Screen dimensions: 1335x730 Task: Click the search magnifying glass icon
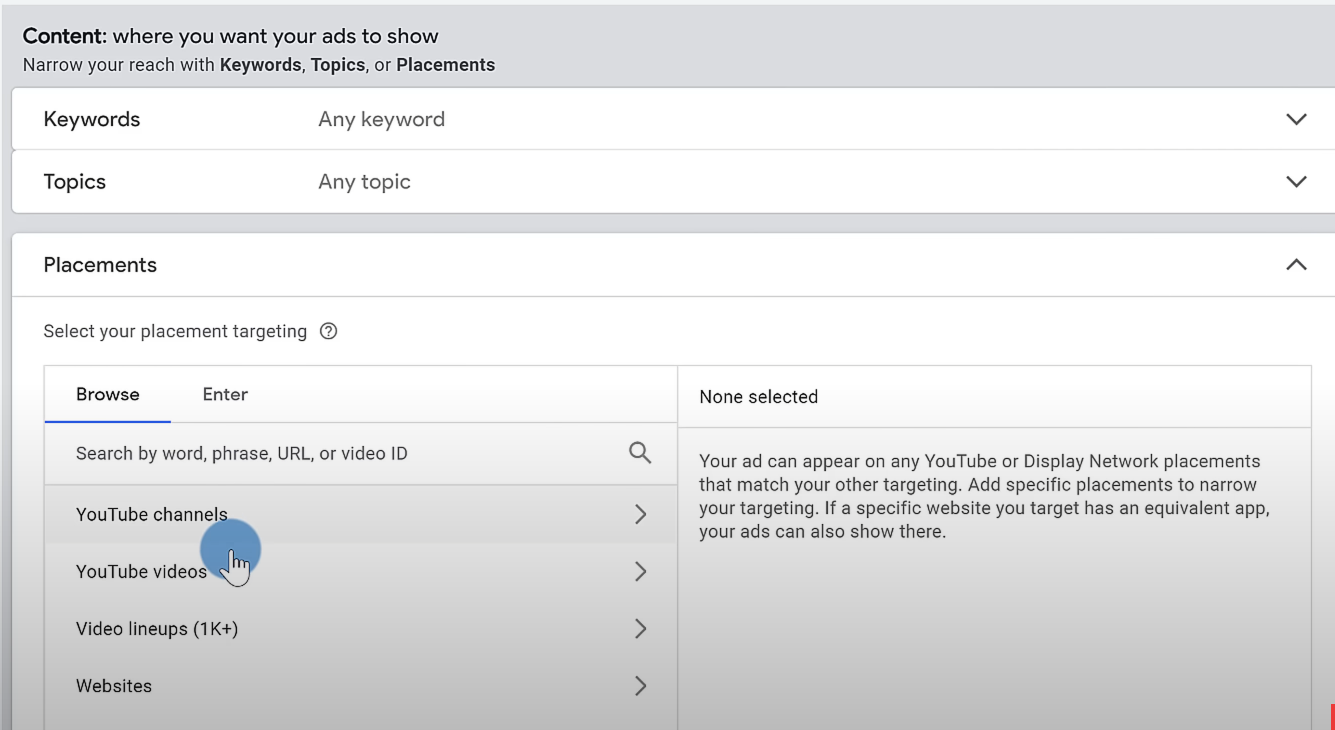click(640, 452)
